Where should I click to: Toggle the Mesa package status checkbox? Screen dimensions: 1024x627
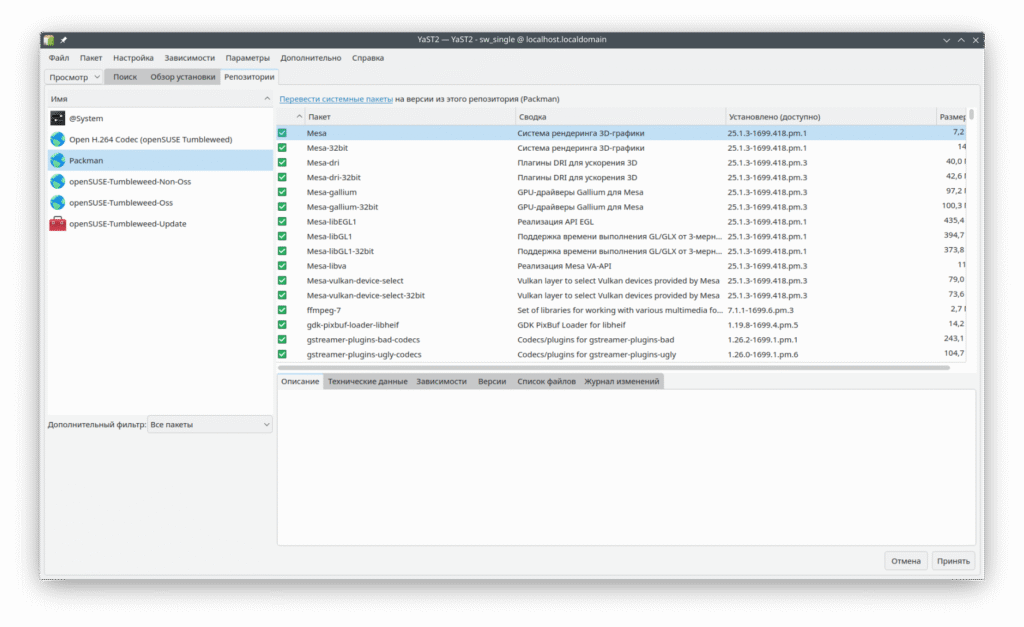tap(282, 133)
